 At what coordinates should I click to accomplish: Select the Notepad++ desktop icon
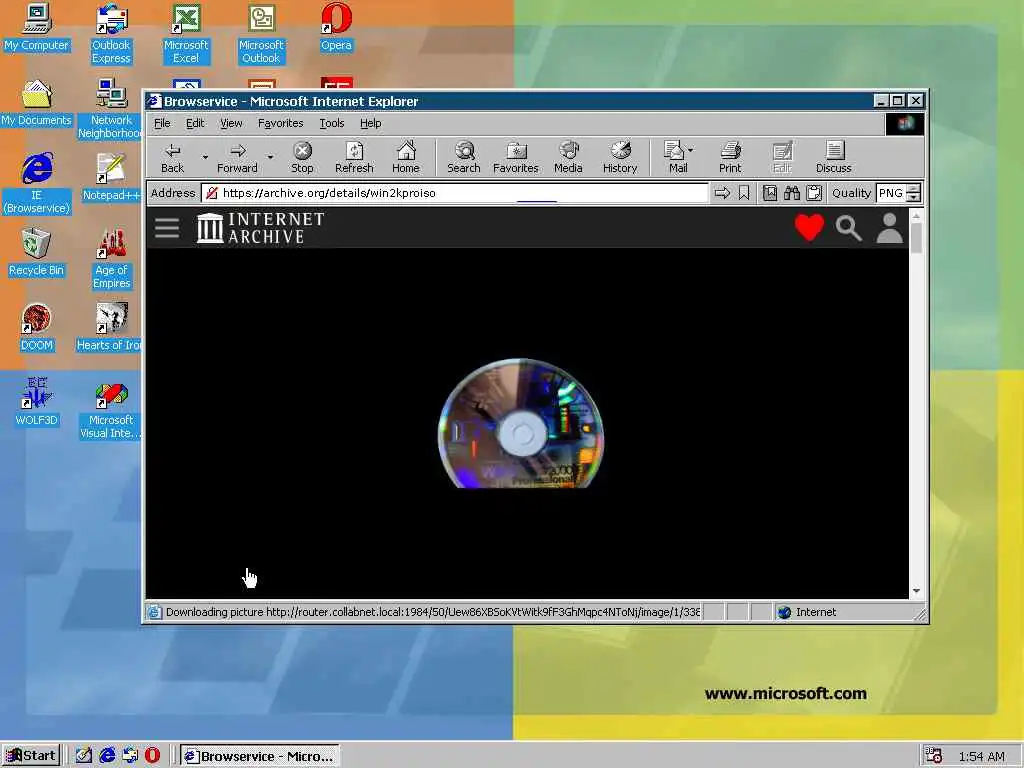(111, 178)
